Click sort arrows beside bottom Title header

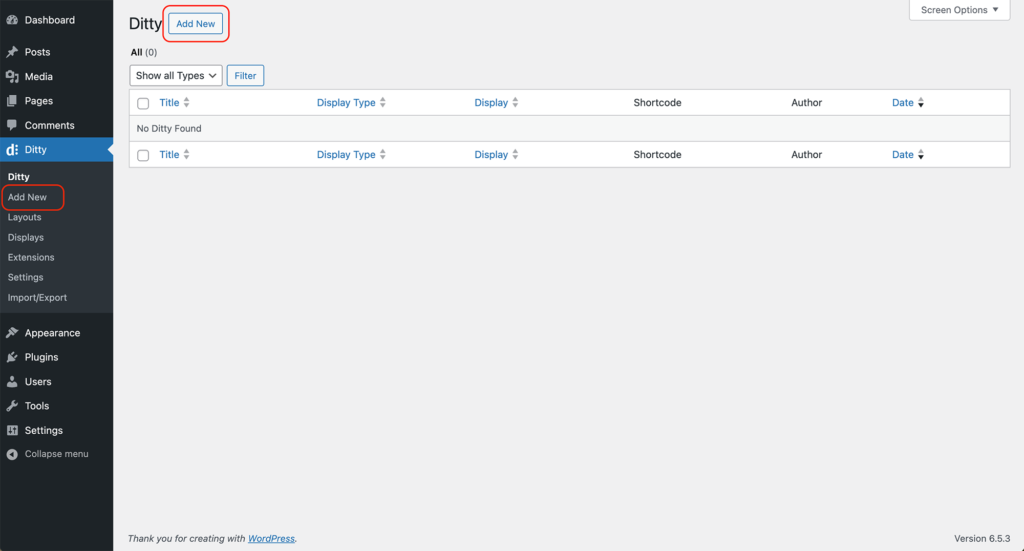point(186,155)
